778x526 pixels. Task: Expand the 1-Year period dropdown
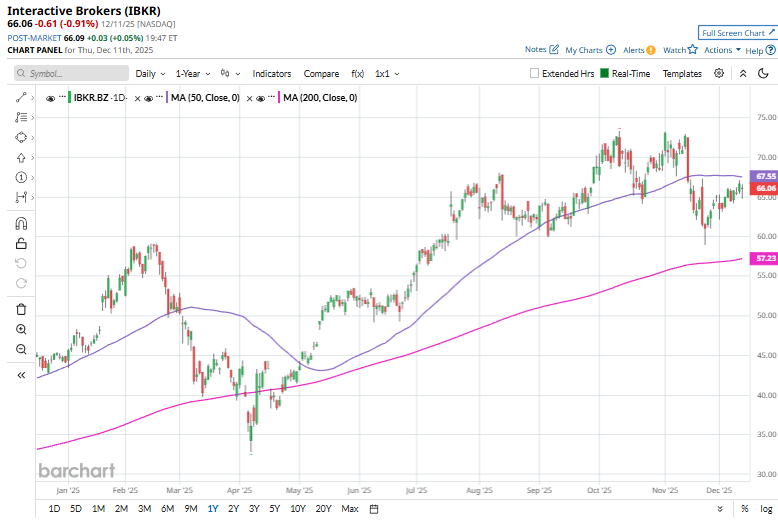[192, 73]
